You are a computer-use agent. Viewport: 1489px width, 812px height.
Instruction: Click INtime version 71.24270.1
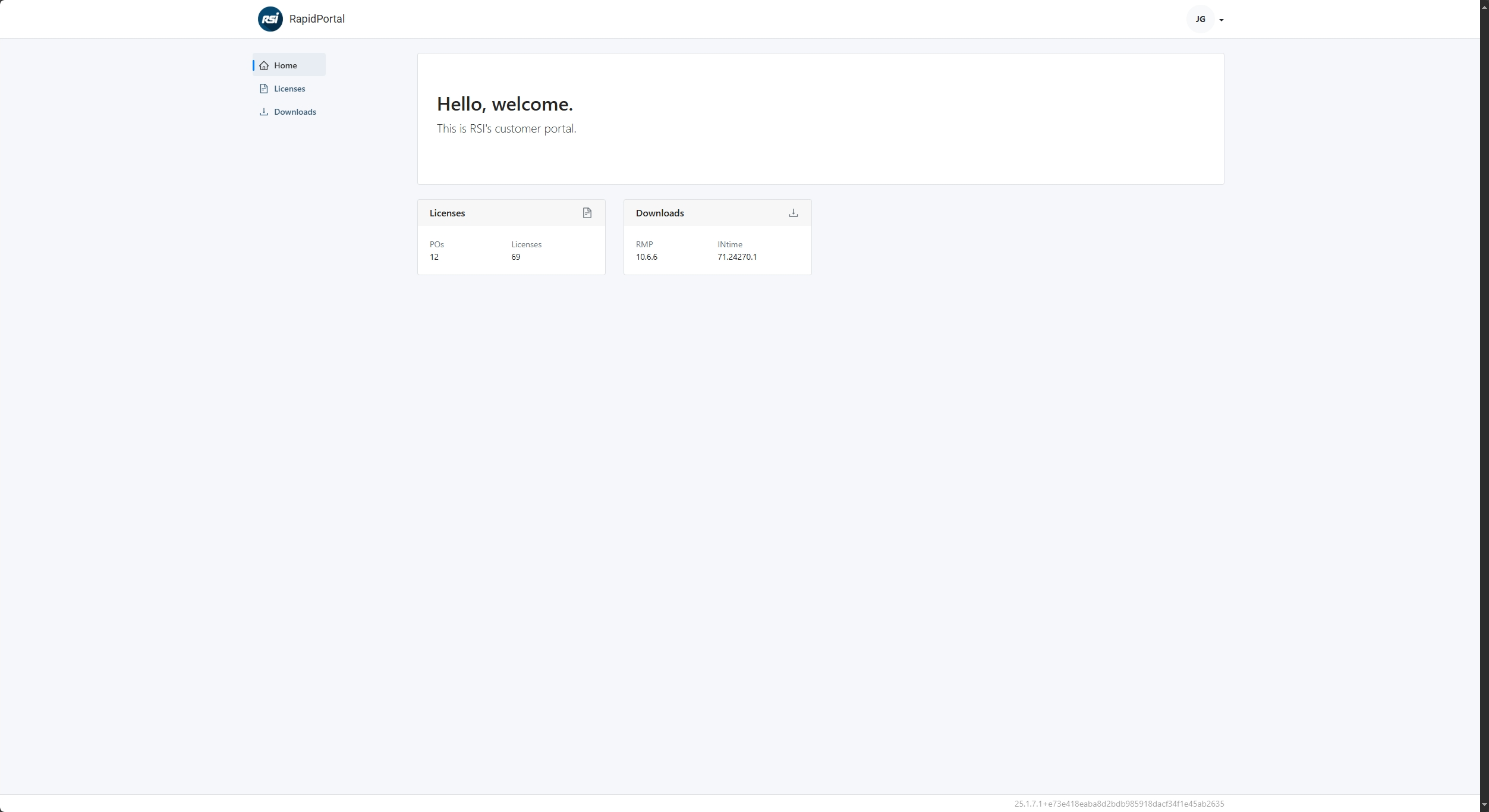(x=736, y=257)
